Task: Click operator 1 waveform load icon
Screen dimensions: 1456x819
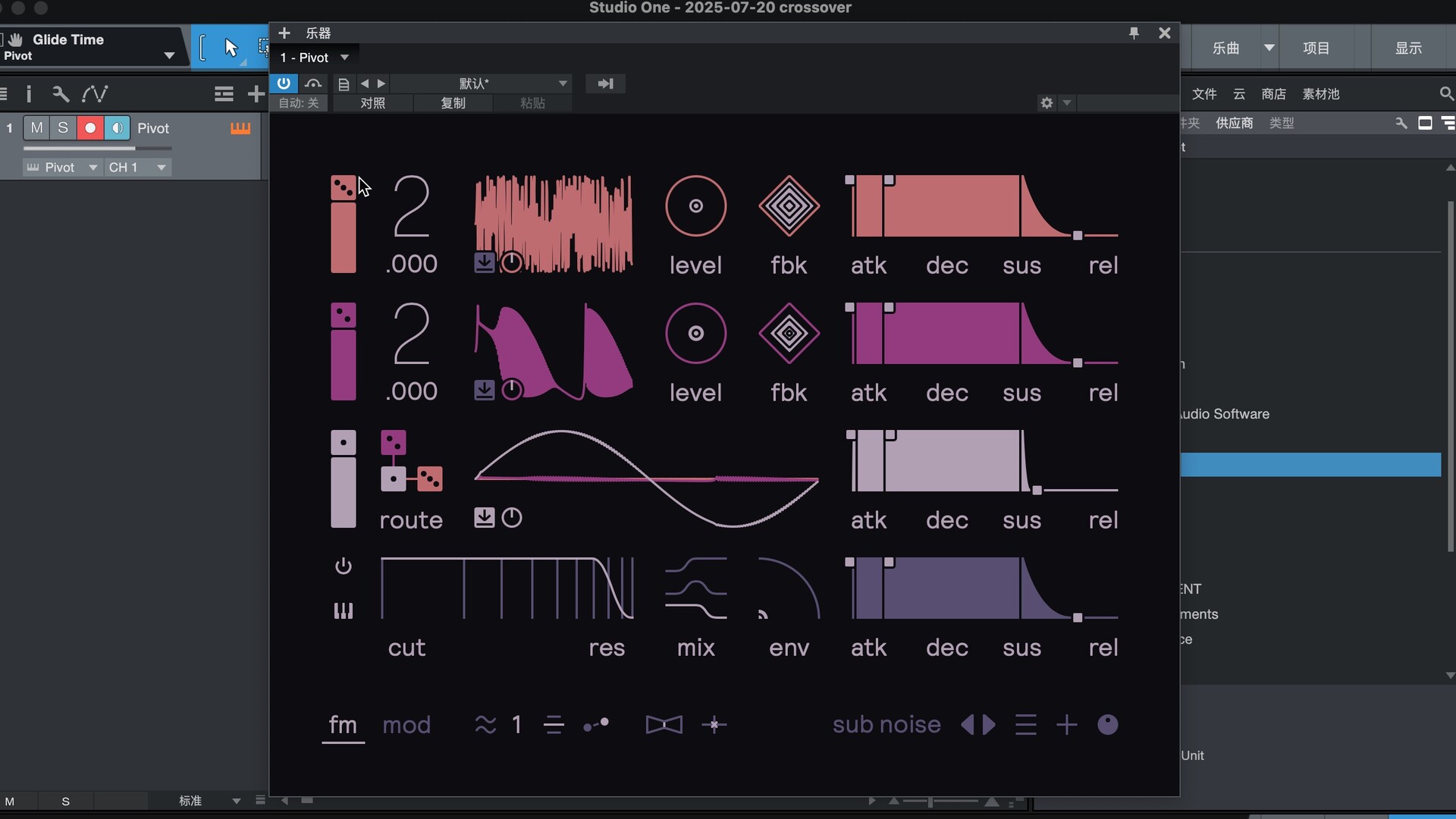Action: pyautogui.click(x=485, y=262)
